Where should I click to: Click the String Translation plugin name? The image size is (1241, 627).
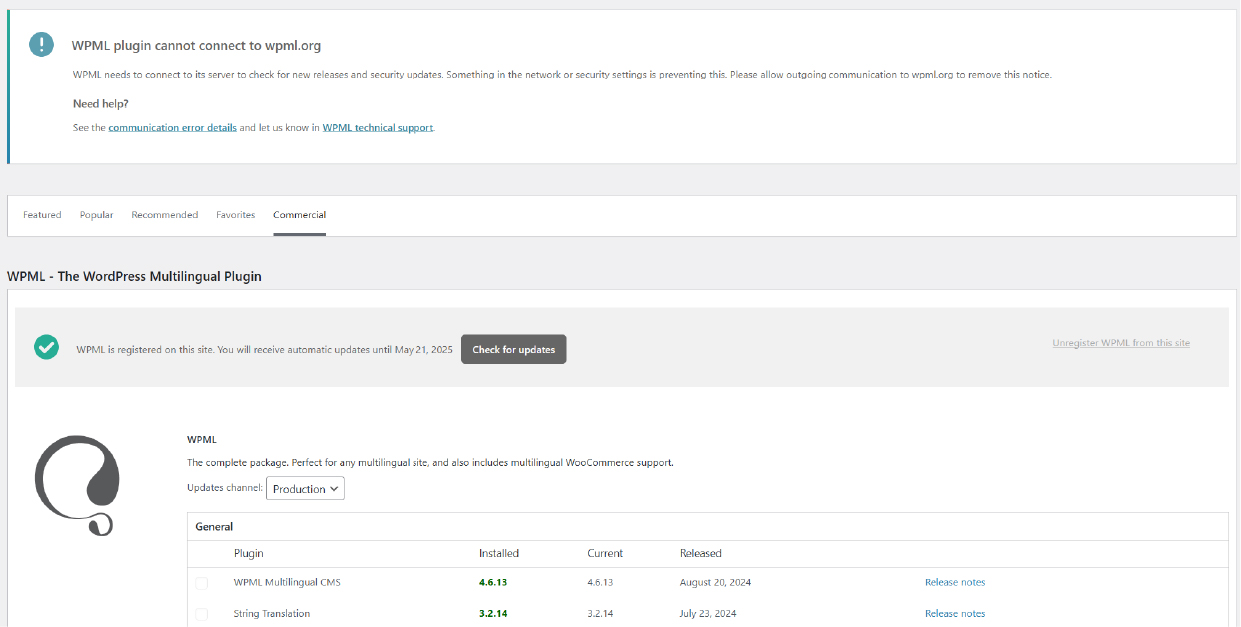coord(272,613)
